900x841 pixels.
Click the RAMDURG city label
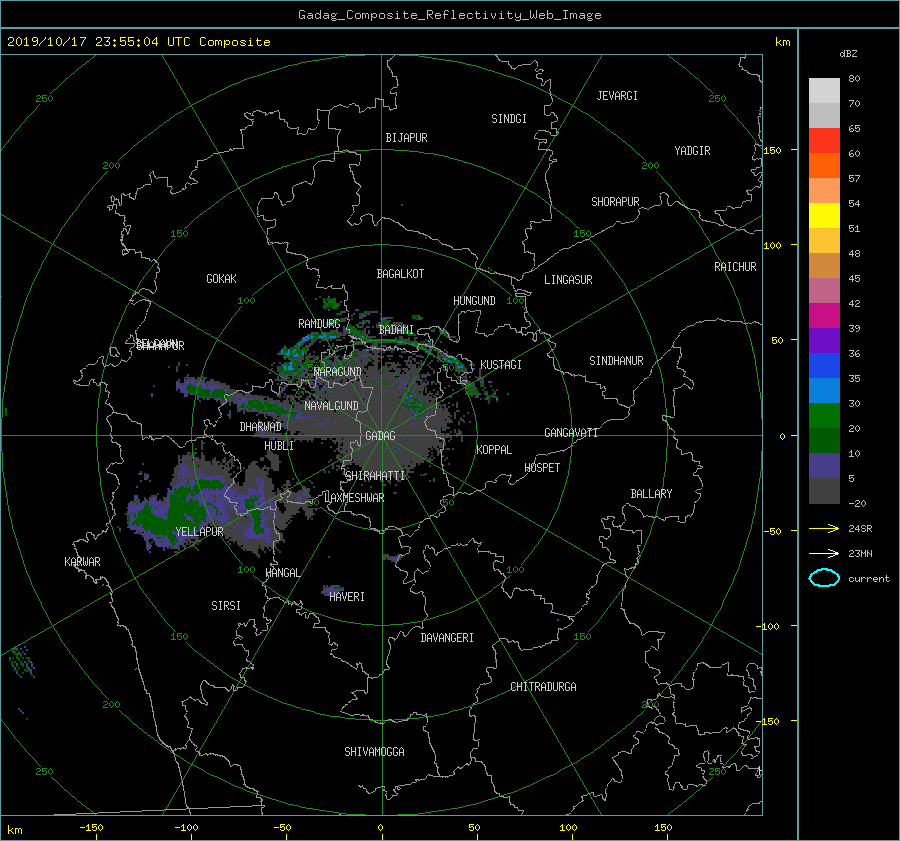pyautogui.click(x=319, y=324)
